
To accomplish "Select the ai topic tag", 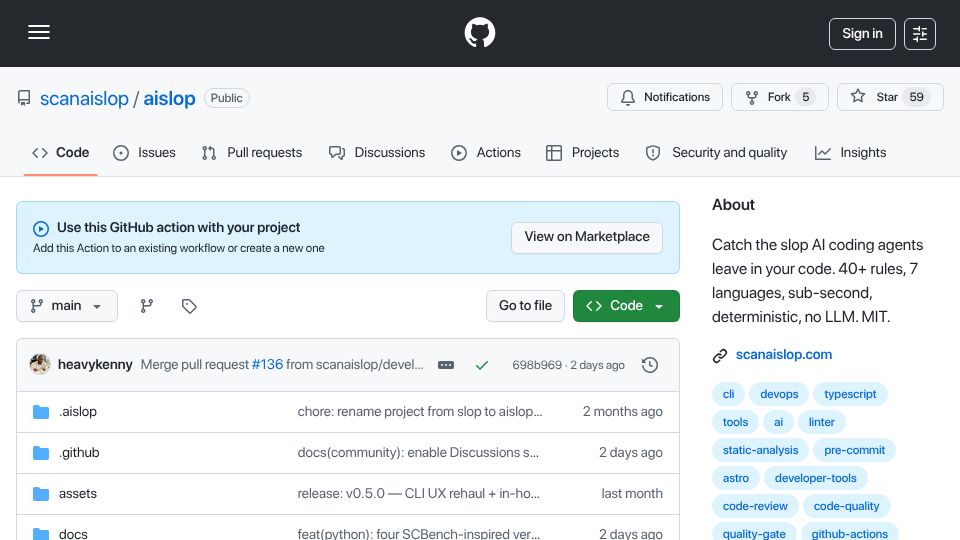I will [778, 422].
